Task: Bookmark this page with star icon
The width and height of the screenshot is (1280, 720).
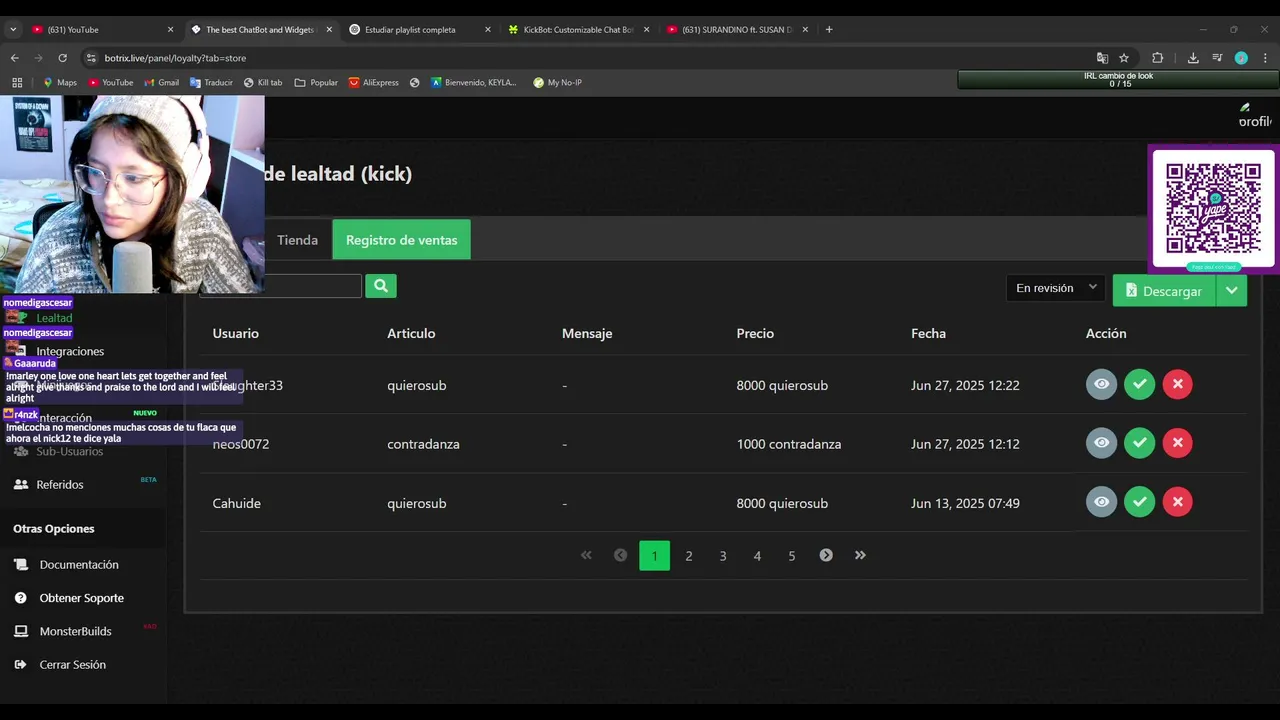Action: tap(1124, 58)
